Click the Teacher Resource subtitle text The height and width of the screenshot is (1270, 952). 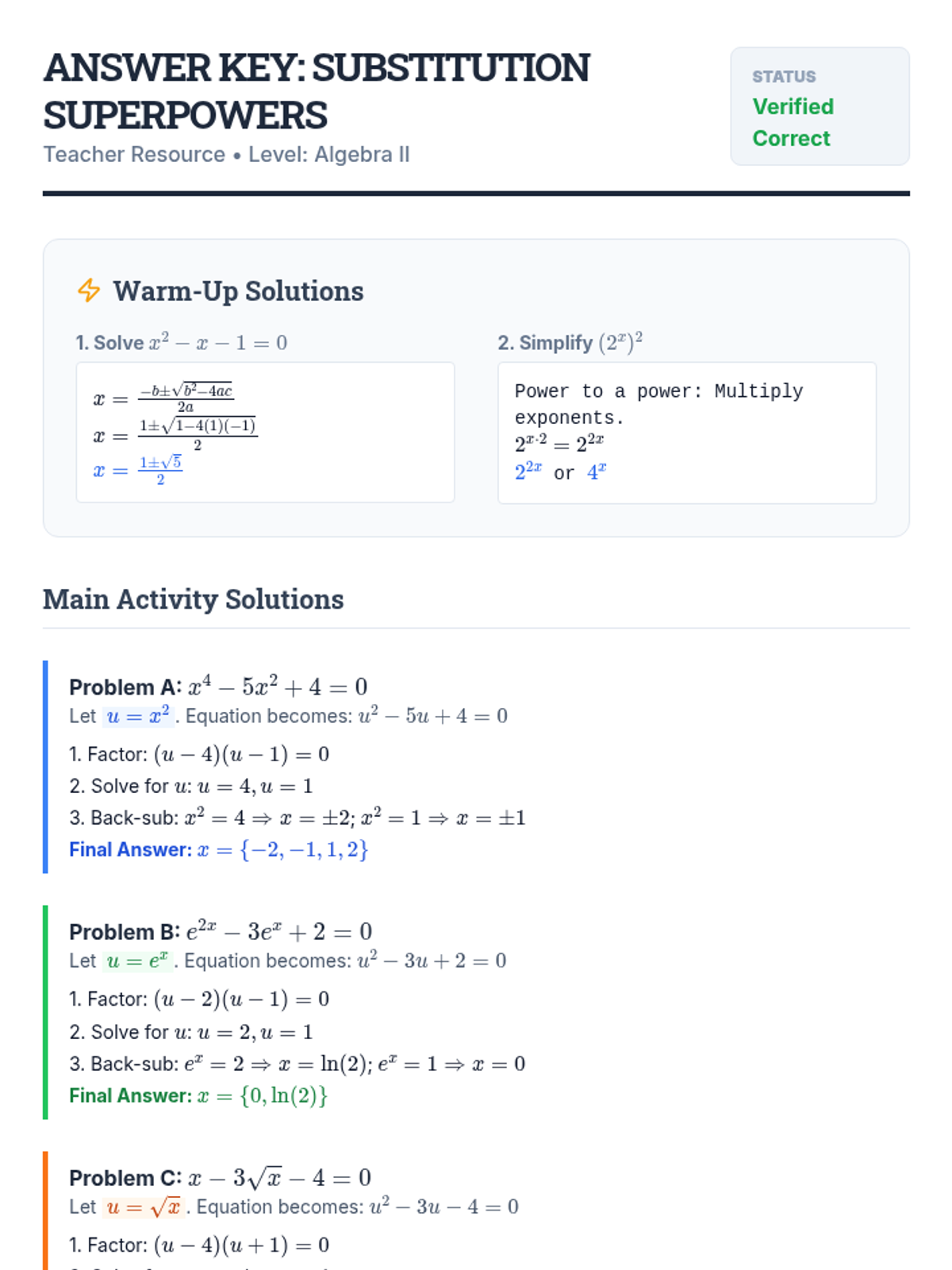click(226, 154)
